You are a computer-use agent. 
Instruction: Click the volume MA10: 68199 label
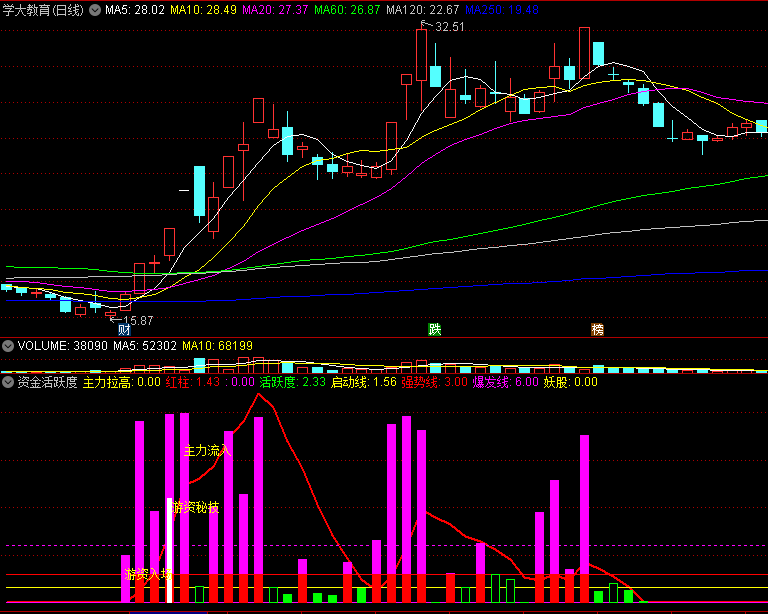coord(217,346)
